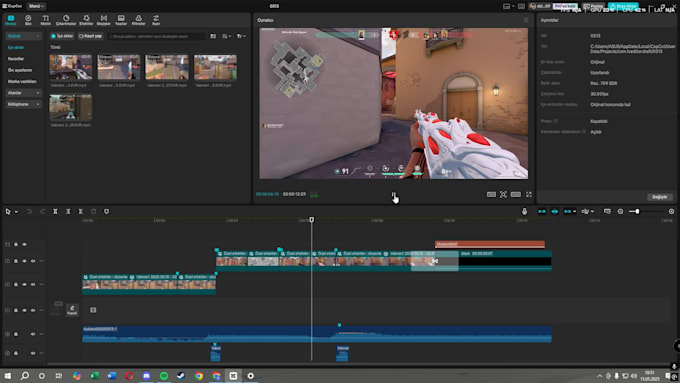This screenshot has height=383, width=680.
Task: Toggle visibility of the text track
Action: coord(24,245)
